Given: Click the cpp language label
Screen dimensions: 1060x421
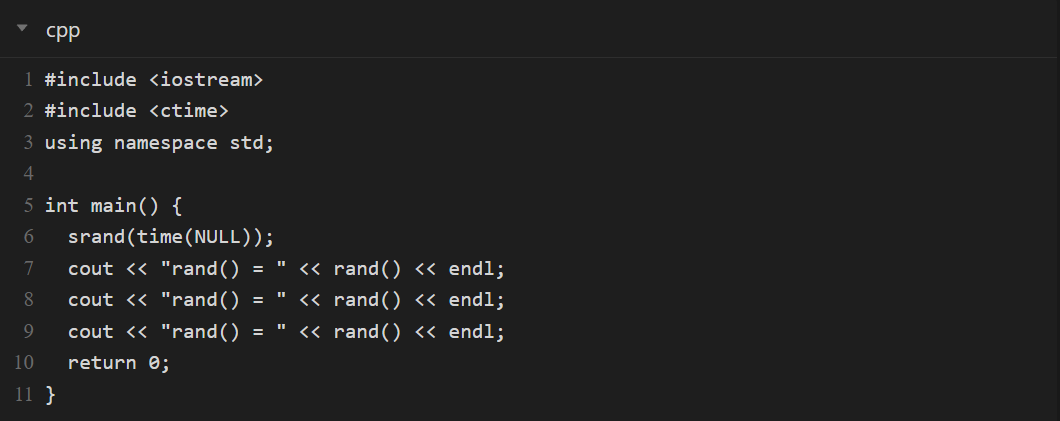Looking at the screenshot, I should point(63,30).
